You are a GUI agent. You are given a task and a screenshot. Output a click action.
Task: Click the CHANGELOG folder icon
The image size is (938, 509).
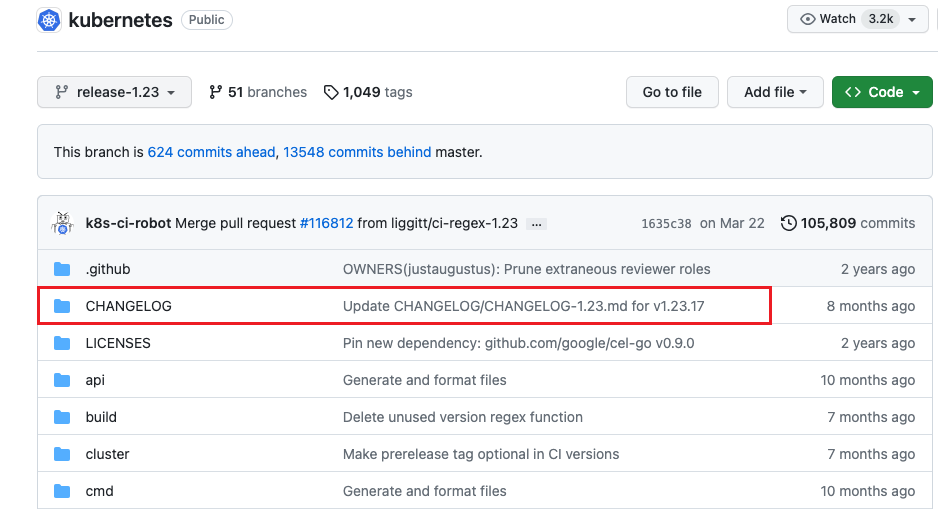pyautogui.click(x=62, y=306)
